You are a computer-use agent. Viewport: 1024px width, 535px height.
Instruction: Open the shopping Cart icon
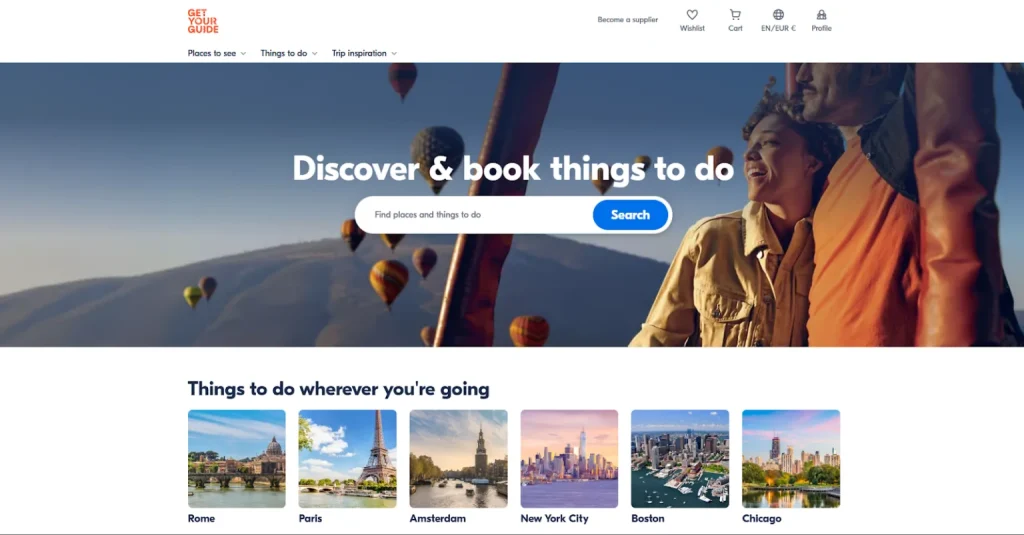735,14
